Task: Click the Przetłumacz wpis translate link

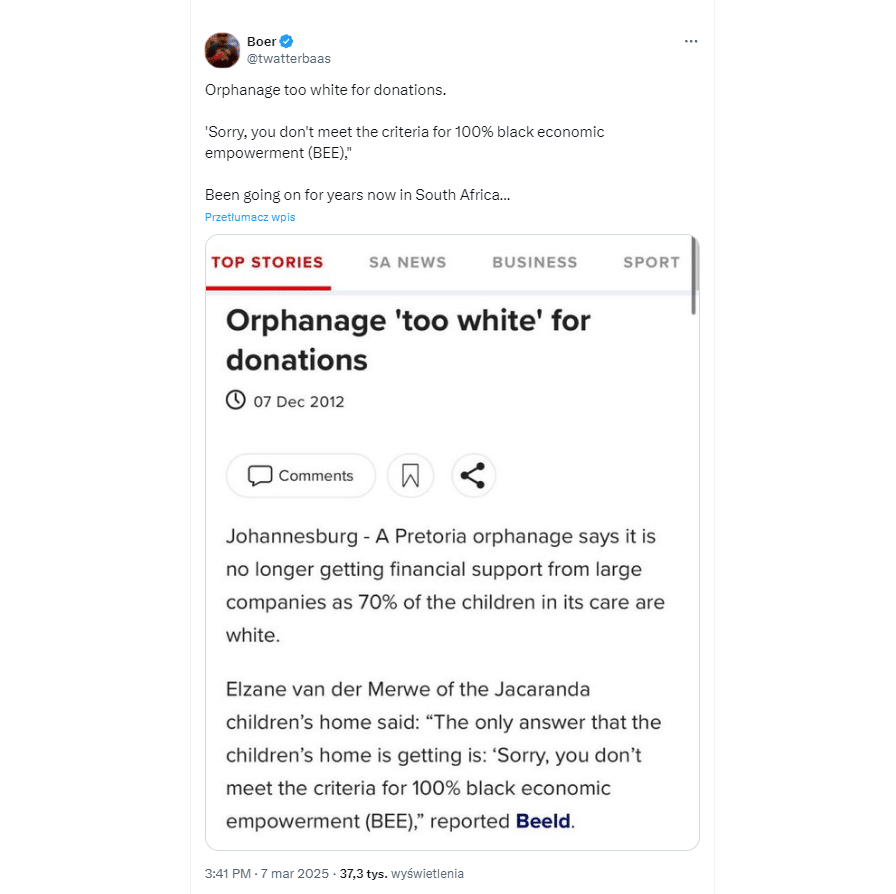Action: [250, 217]
